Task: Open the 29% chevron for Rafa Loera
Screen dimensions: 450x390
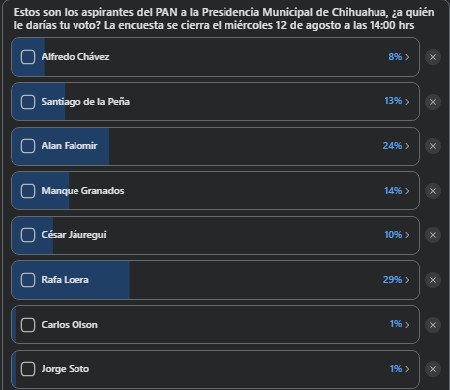Action: (x=396, y=280)
